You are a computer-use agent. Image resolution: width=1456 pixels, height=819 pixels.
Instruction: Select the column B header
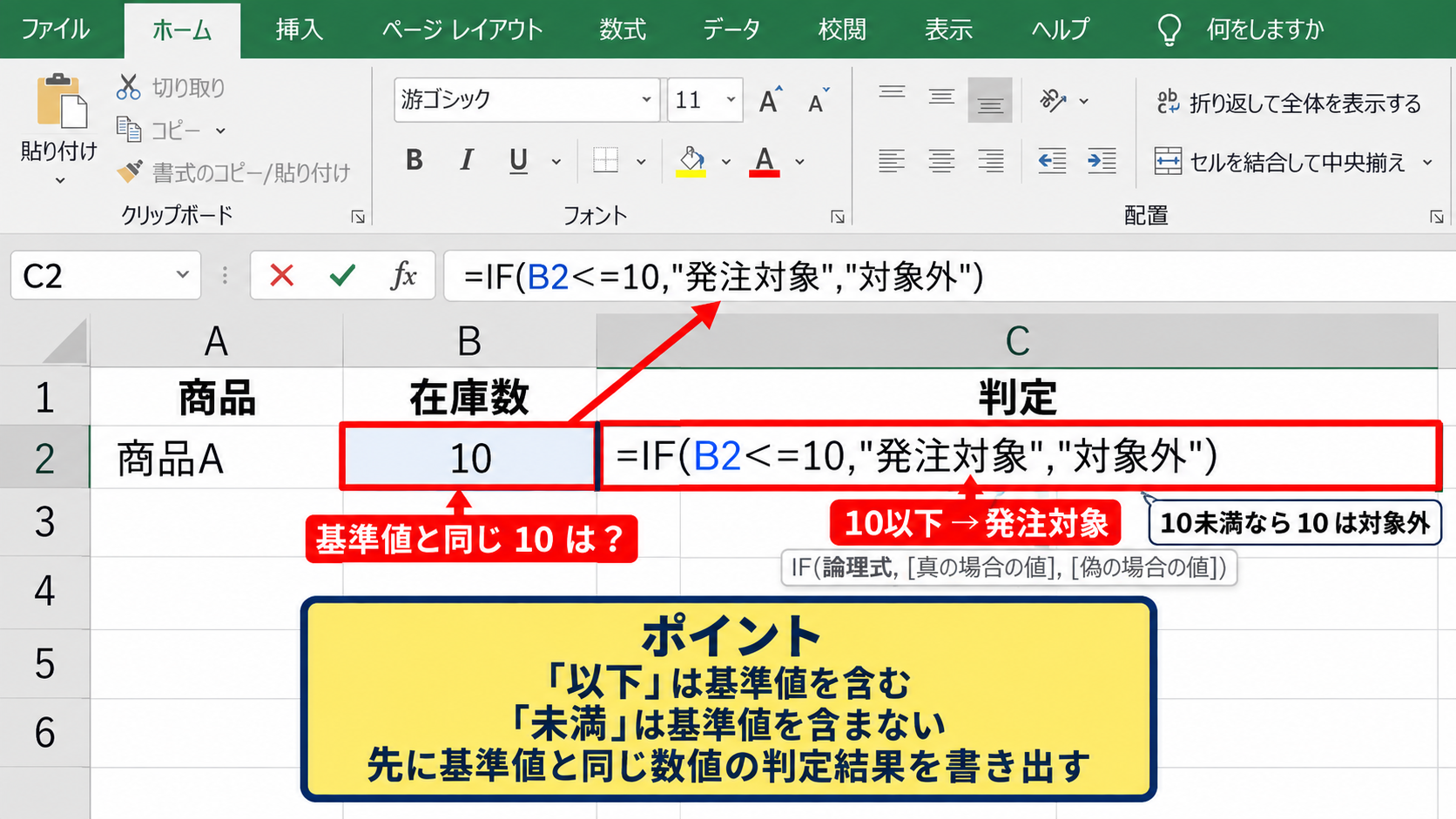pyautogui.click(x=469, y=341)
